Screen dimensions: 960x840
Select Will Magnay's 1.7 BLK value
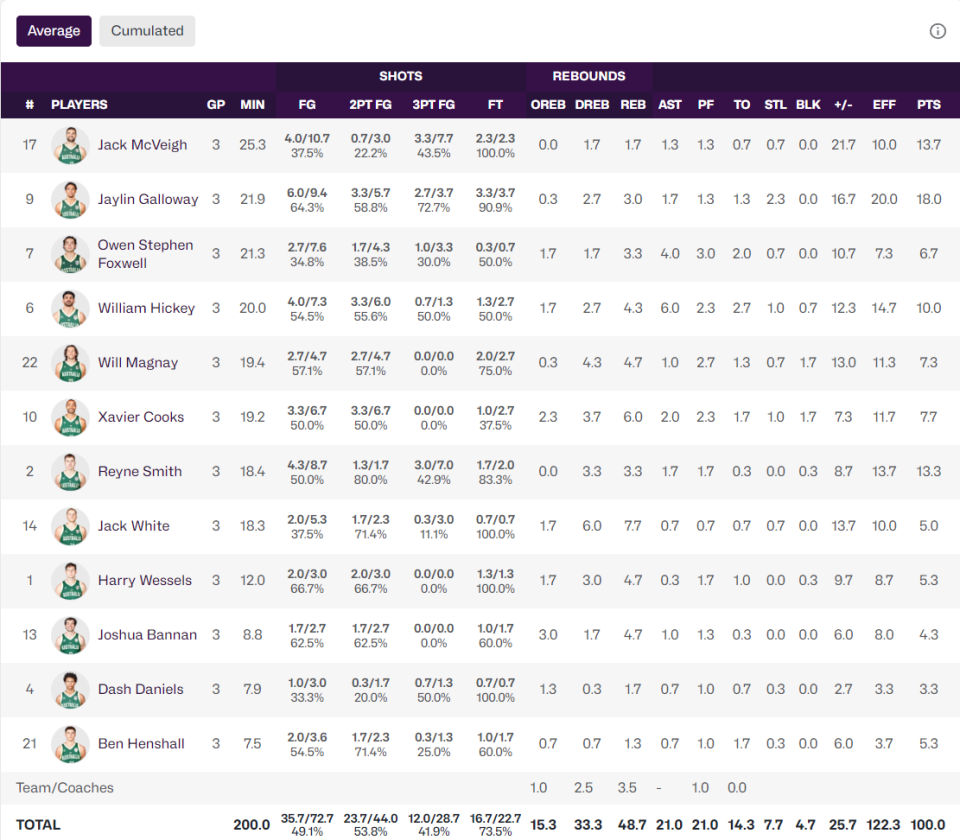(808, 362)
